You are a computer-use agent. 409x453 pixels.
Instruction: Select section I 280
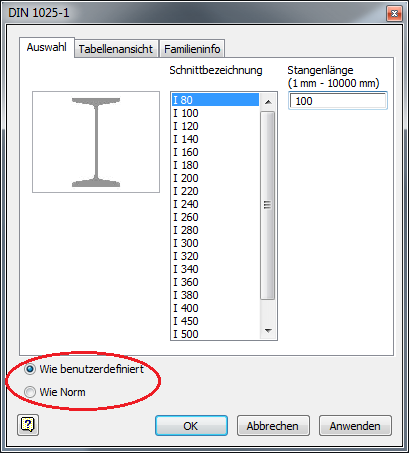pos(215,230)
